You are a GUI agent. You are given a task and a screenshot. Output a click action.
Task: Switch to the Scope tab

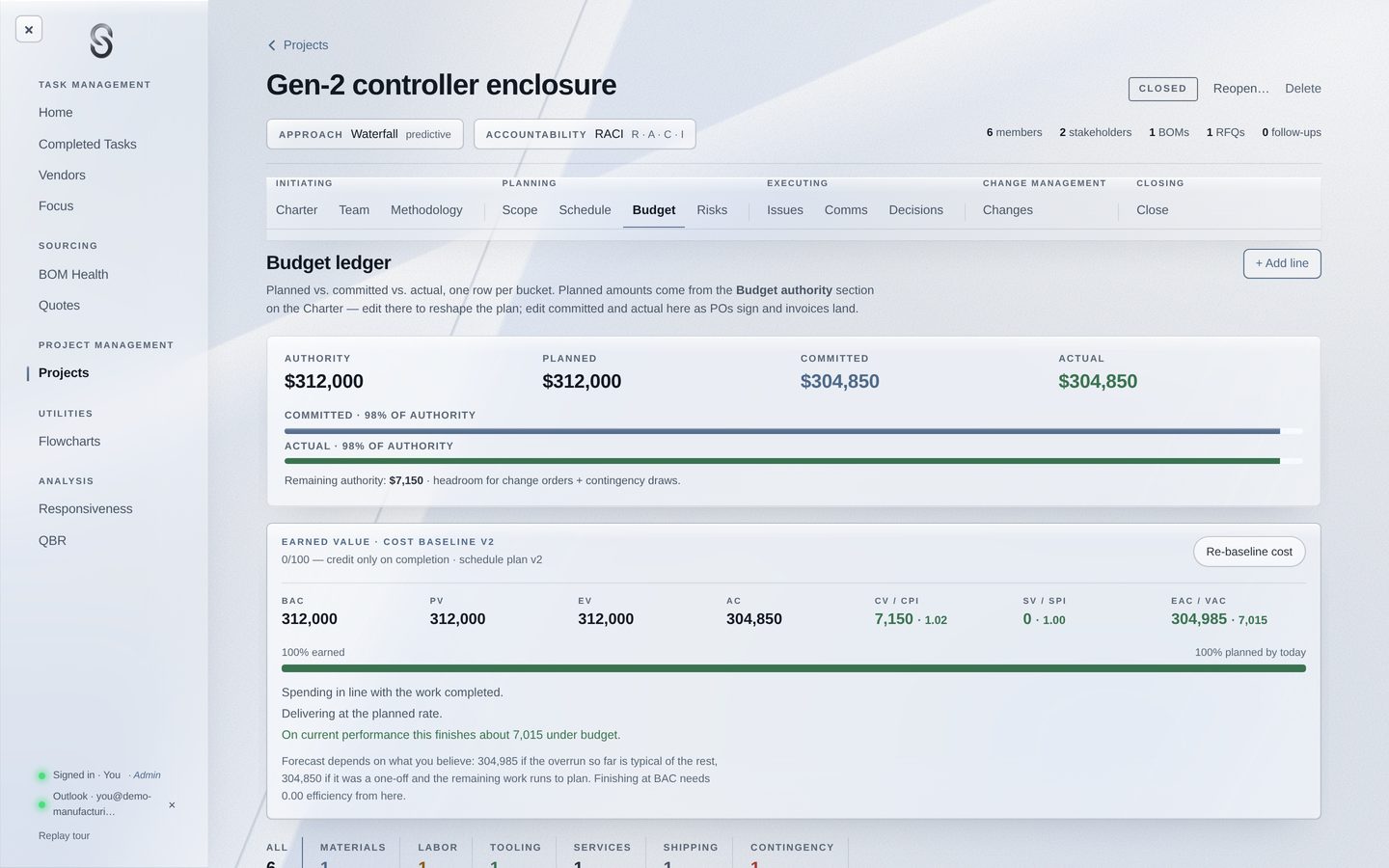click(x=520, y=210)
